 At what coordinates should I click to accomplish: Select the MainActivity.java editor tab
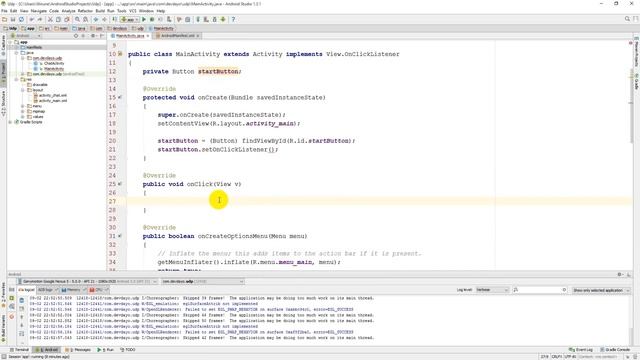coord(129,36)
